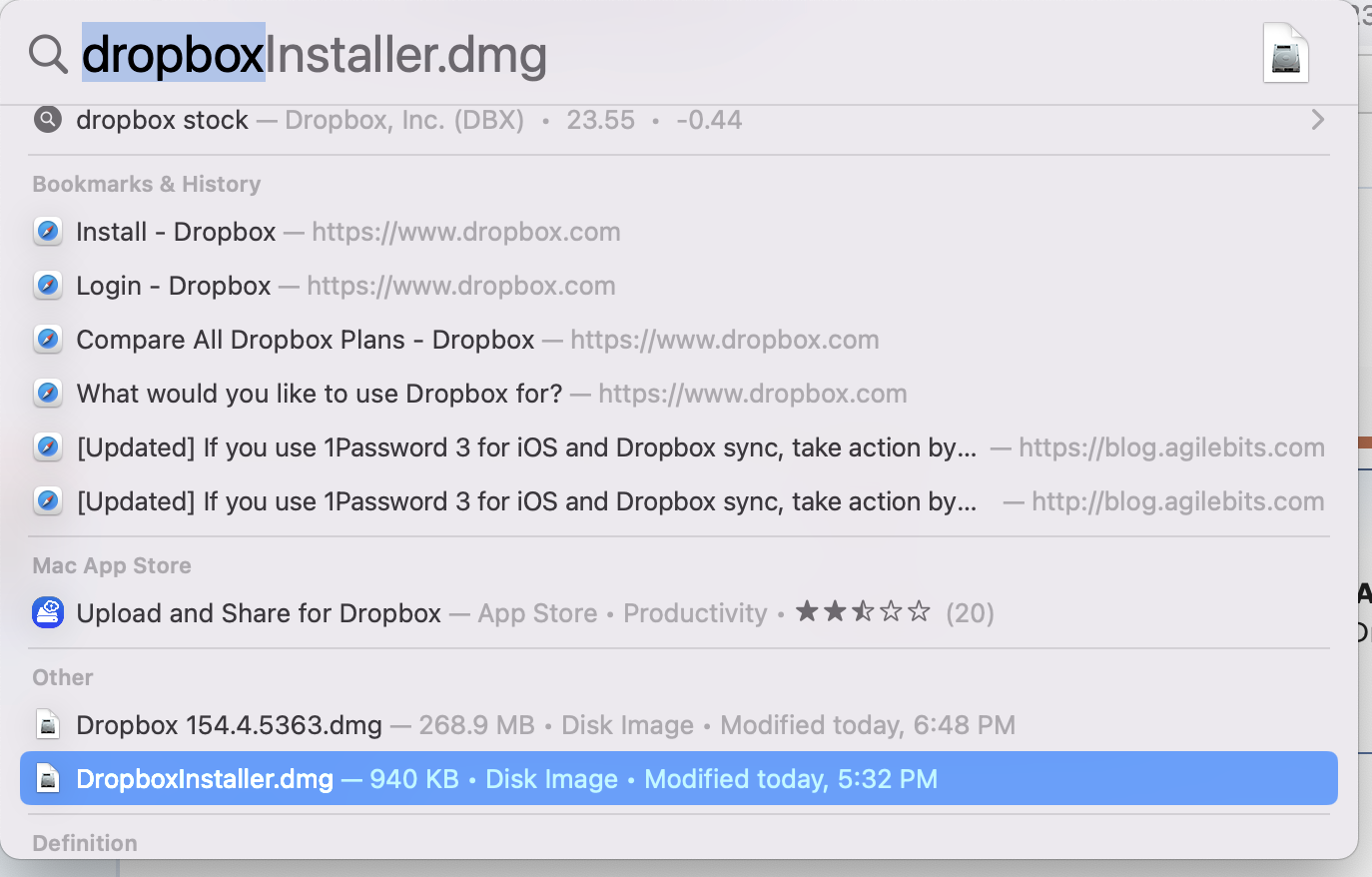
Task: Click the search icon beside dropbox stock
Action: click(x=48, y=120)
